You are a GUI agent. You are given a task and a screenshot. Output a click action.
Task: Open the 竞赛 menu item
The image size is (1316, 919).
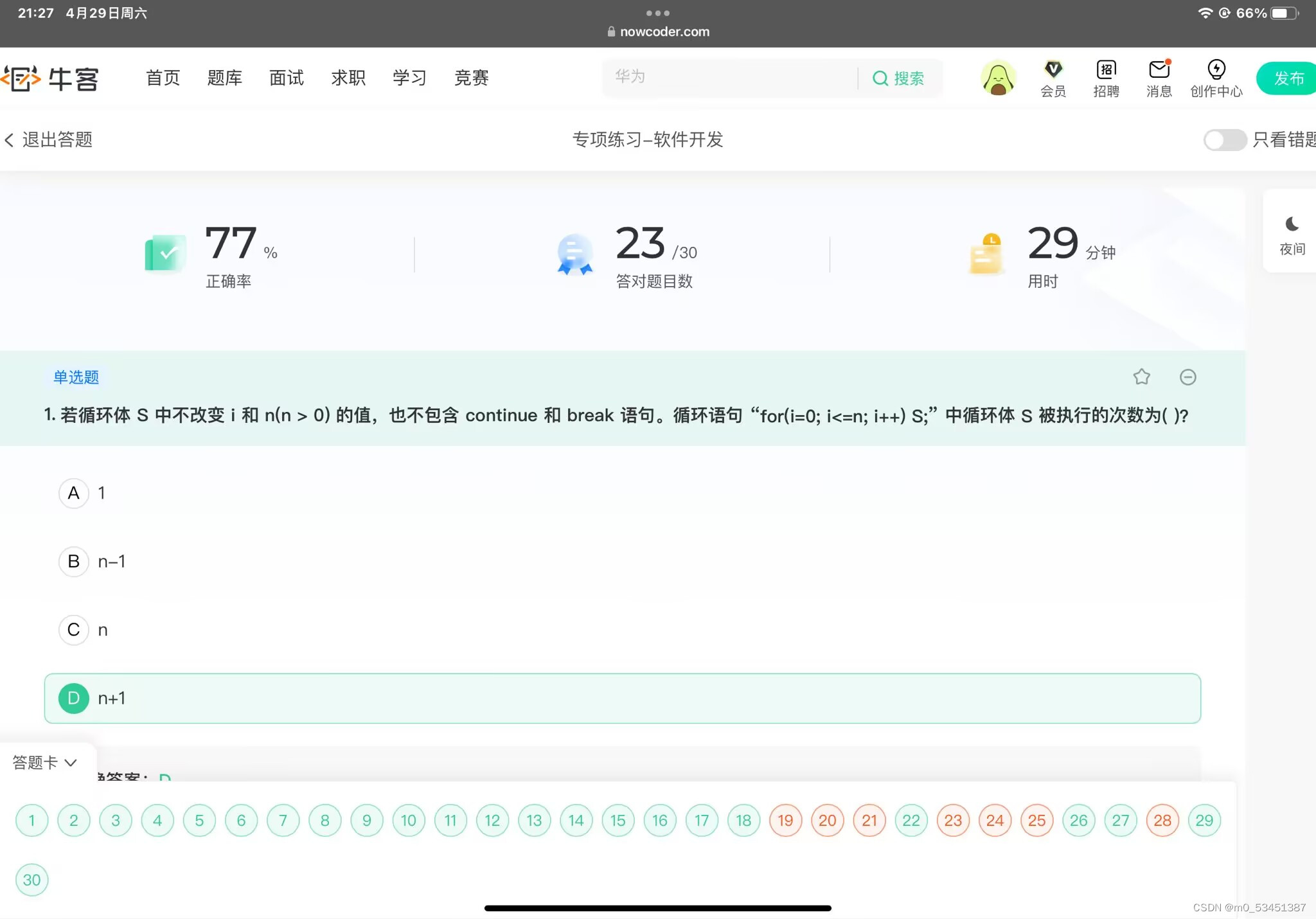pos(472,78)
